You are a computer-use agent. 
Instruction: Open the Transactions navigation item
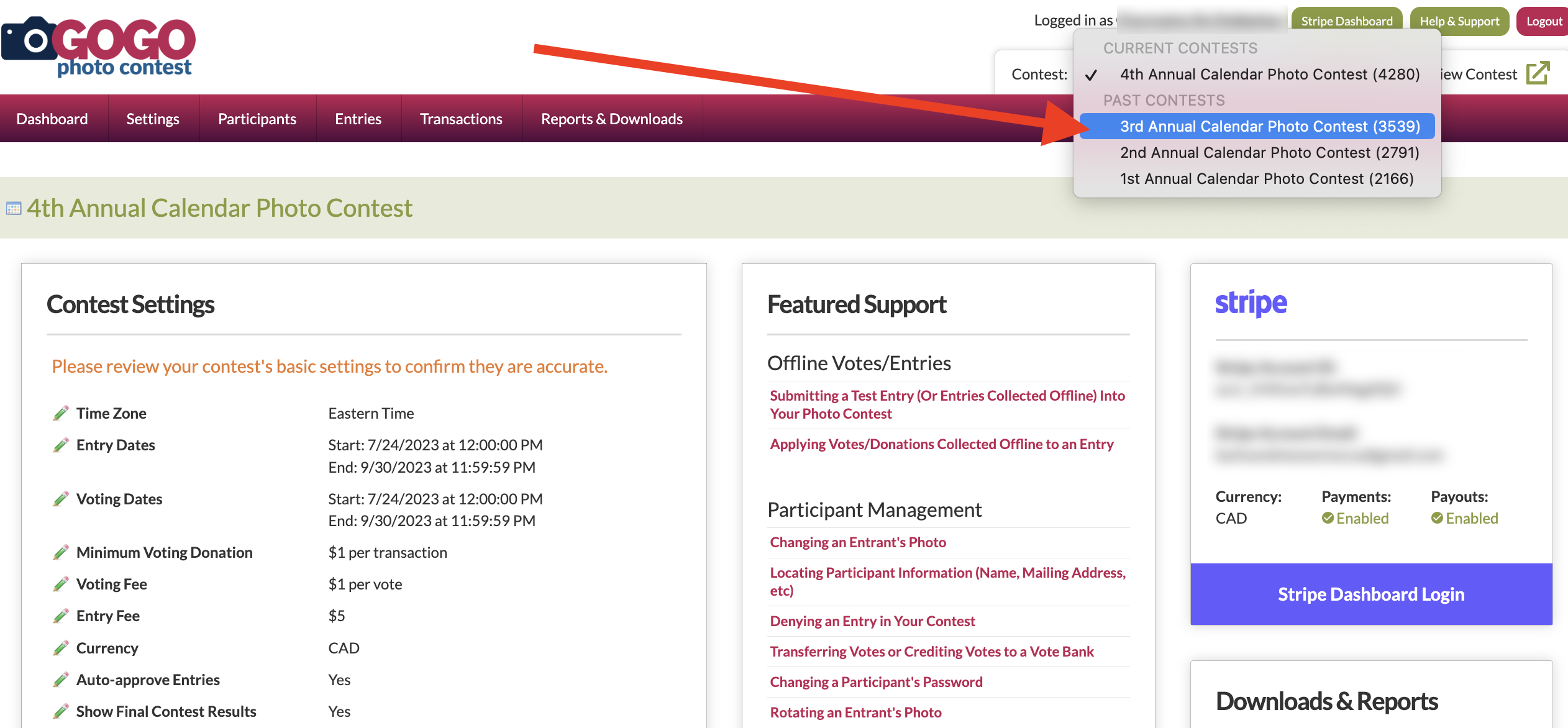[461, 119]
